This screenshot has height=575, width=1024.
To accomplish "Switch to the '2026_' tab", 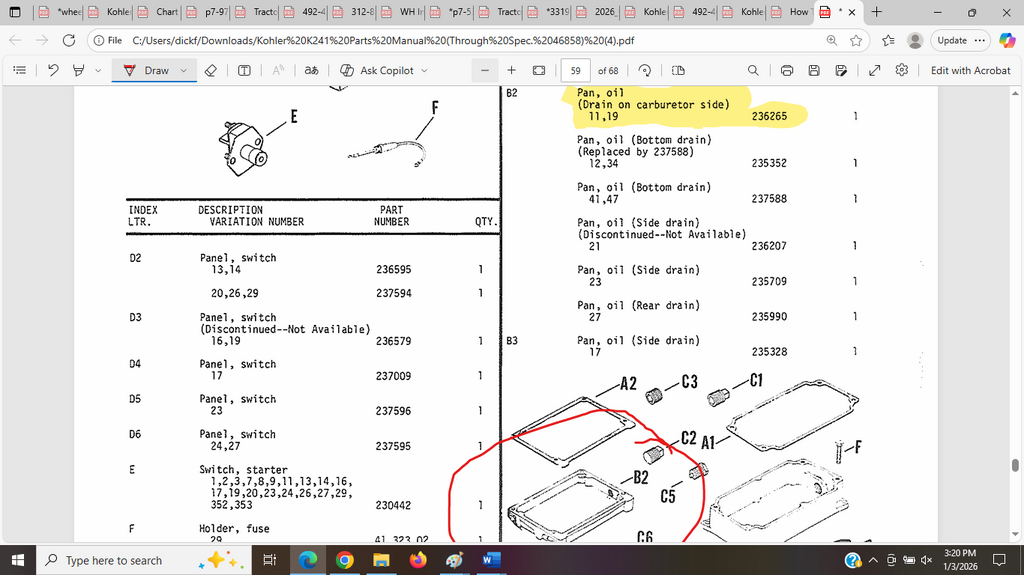I will click(x=597, y=12).
